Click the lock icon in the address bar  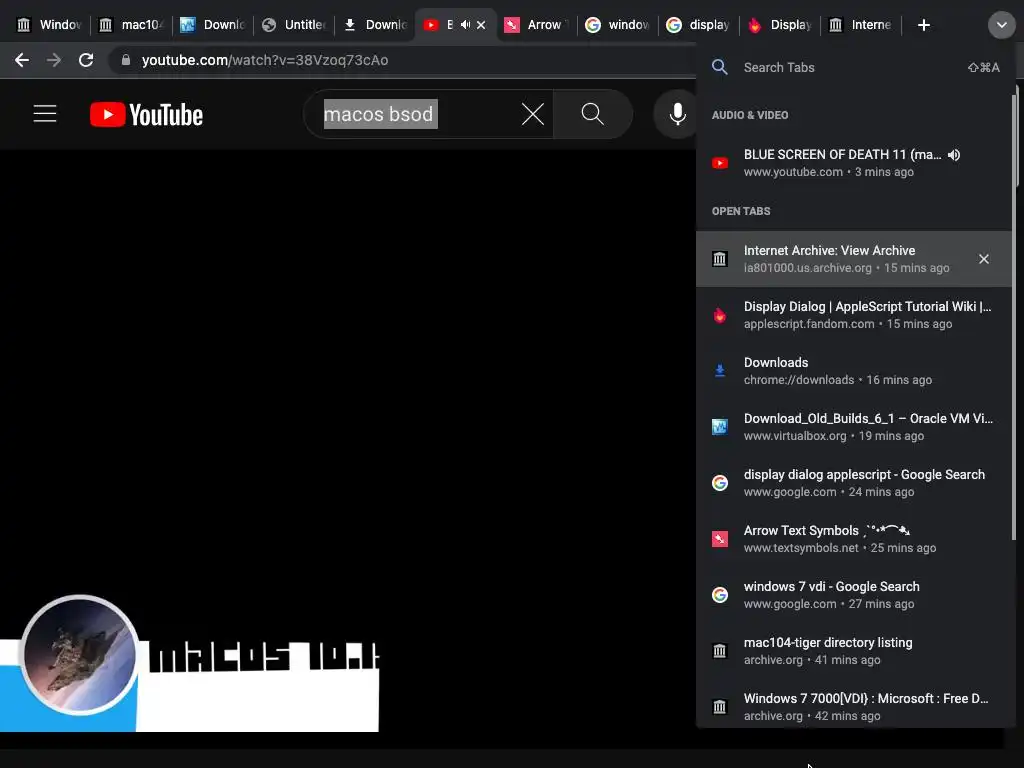coord(126,60)
